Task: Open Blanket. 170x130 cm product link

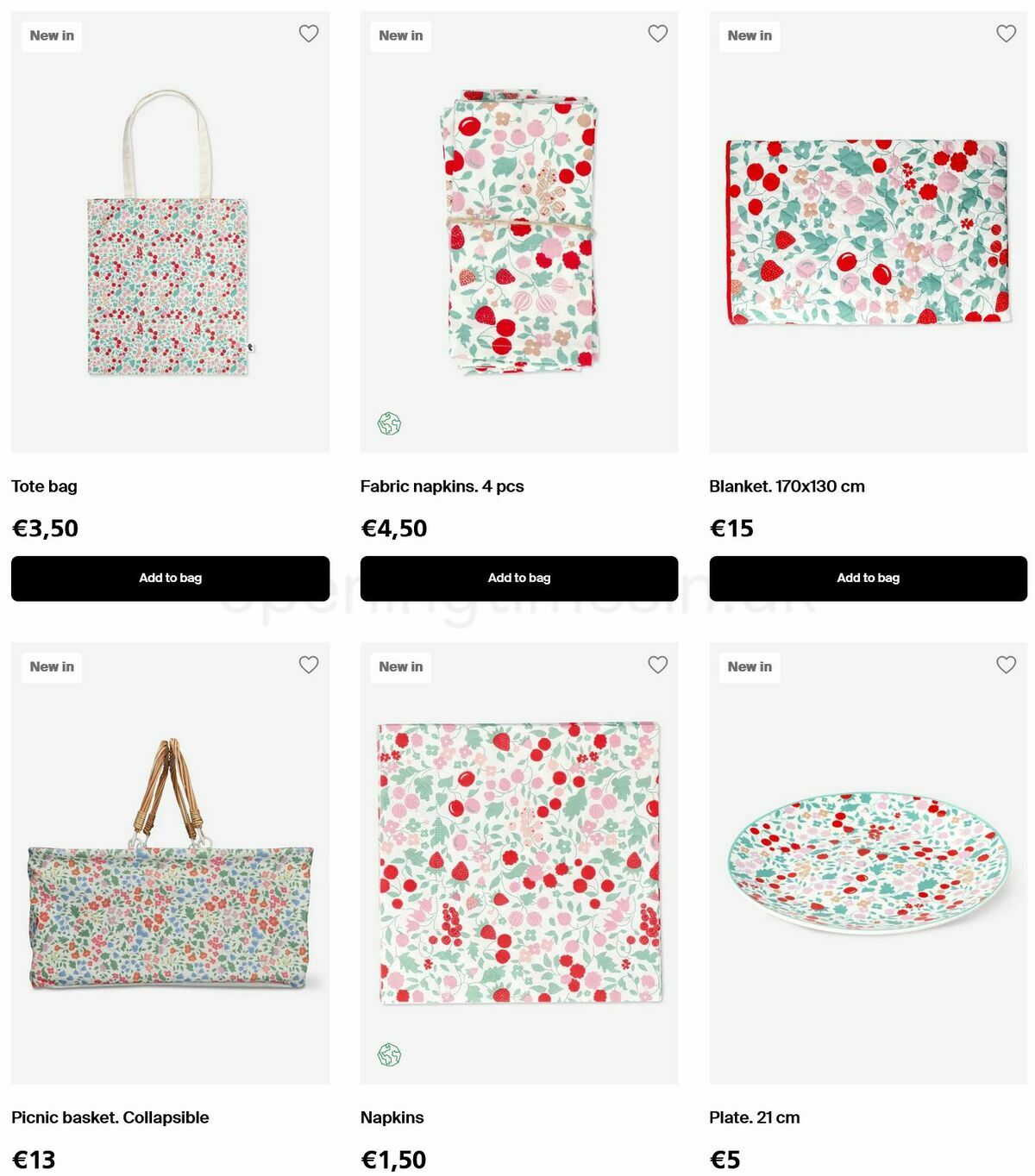Action: click(787, 486)
